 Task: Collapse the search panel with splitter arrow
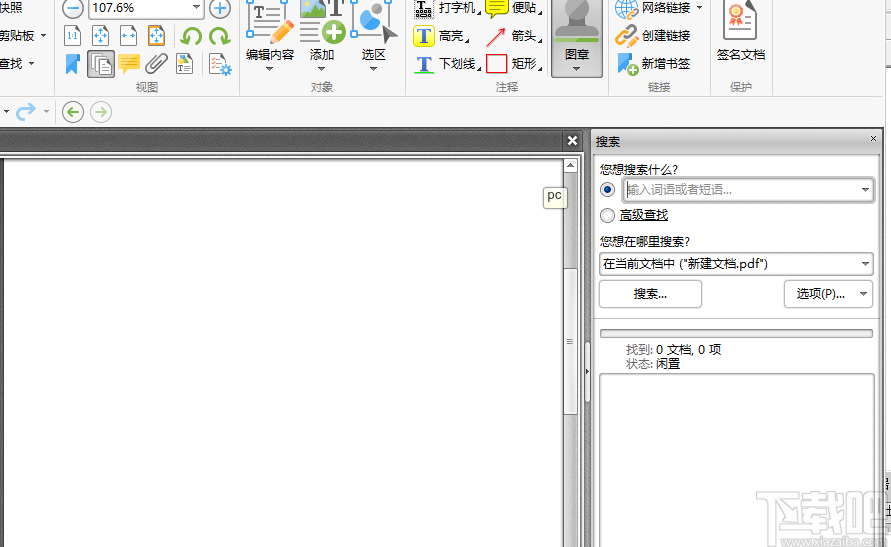click(x=587, y=371)
